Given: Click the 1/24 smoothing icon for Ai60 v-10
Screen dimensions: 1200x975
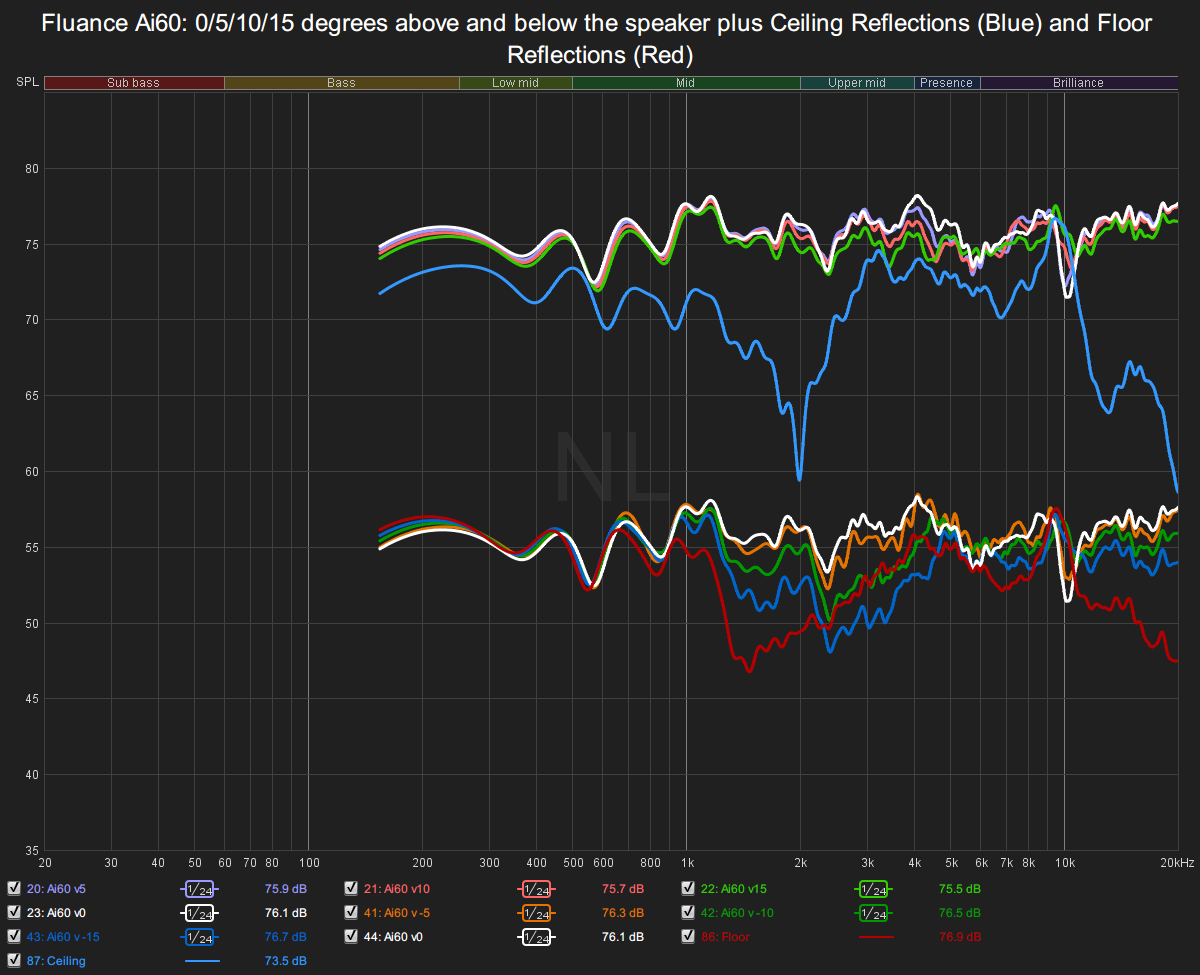Looking at the screenshot, I should pyautogui.click(x=873, y=913).
